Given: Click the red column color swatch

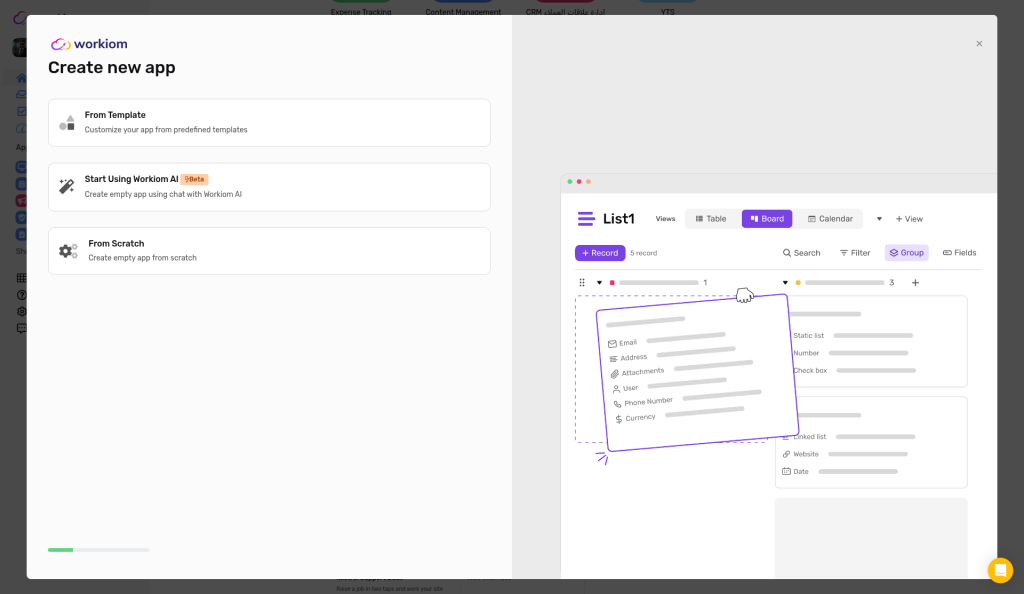Looking at the screenshot, I should pyautogui.click(x=612, y=283).
